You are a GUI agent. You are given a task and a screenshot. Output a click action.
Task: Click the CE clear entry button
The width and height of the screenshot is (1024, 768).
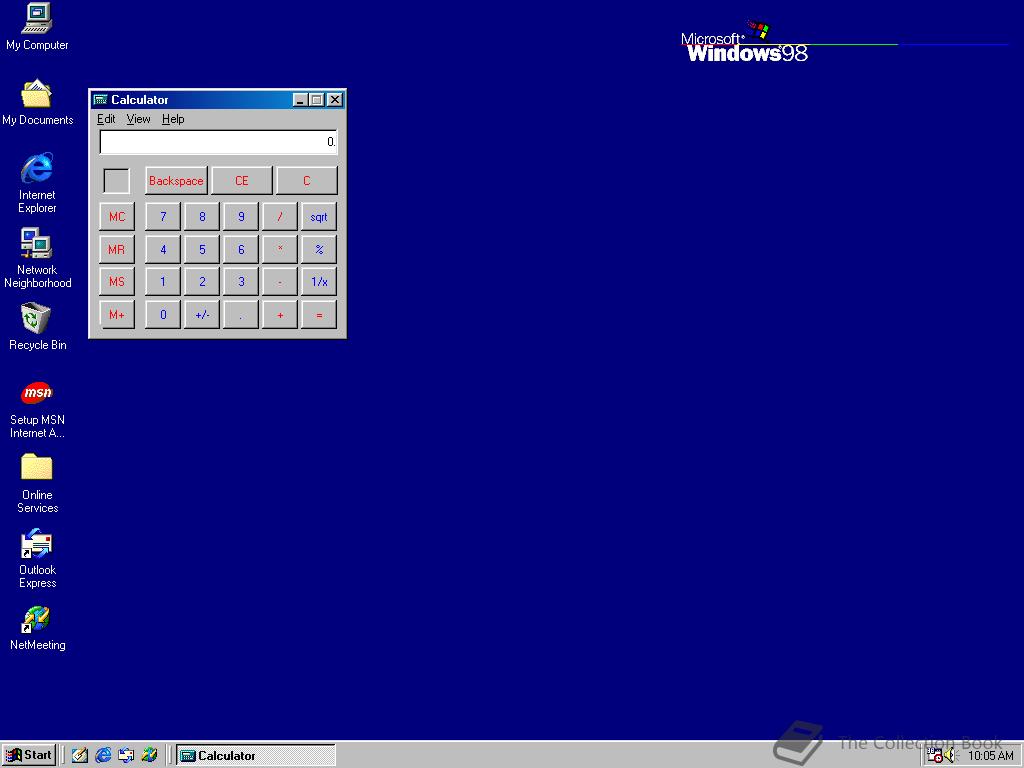click(242, 181)
